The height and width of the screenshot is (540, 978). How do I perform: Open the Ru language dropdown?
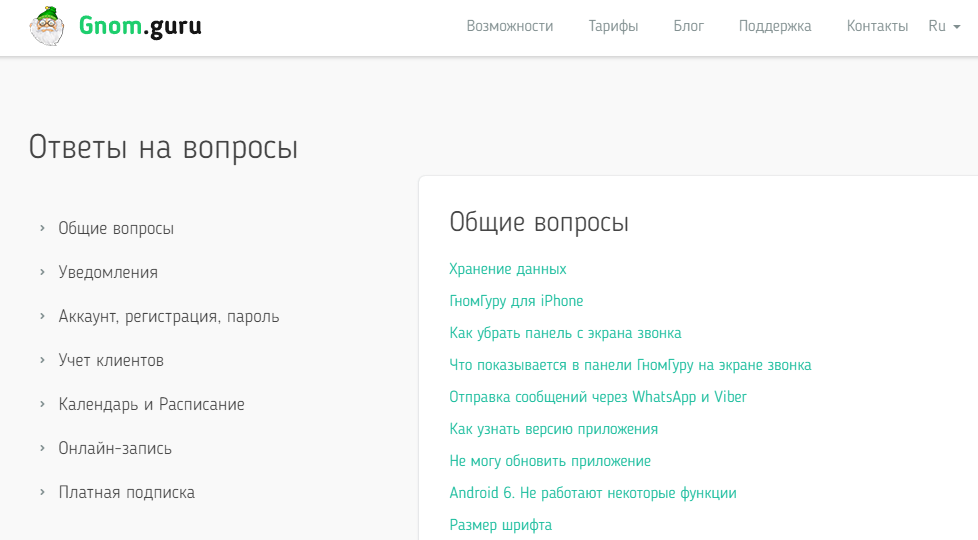pos(943,26)
